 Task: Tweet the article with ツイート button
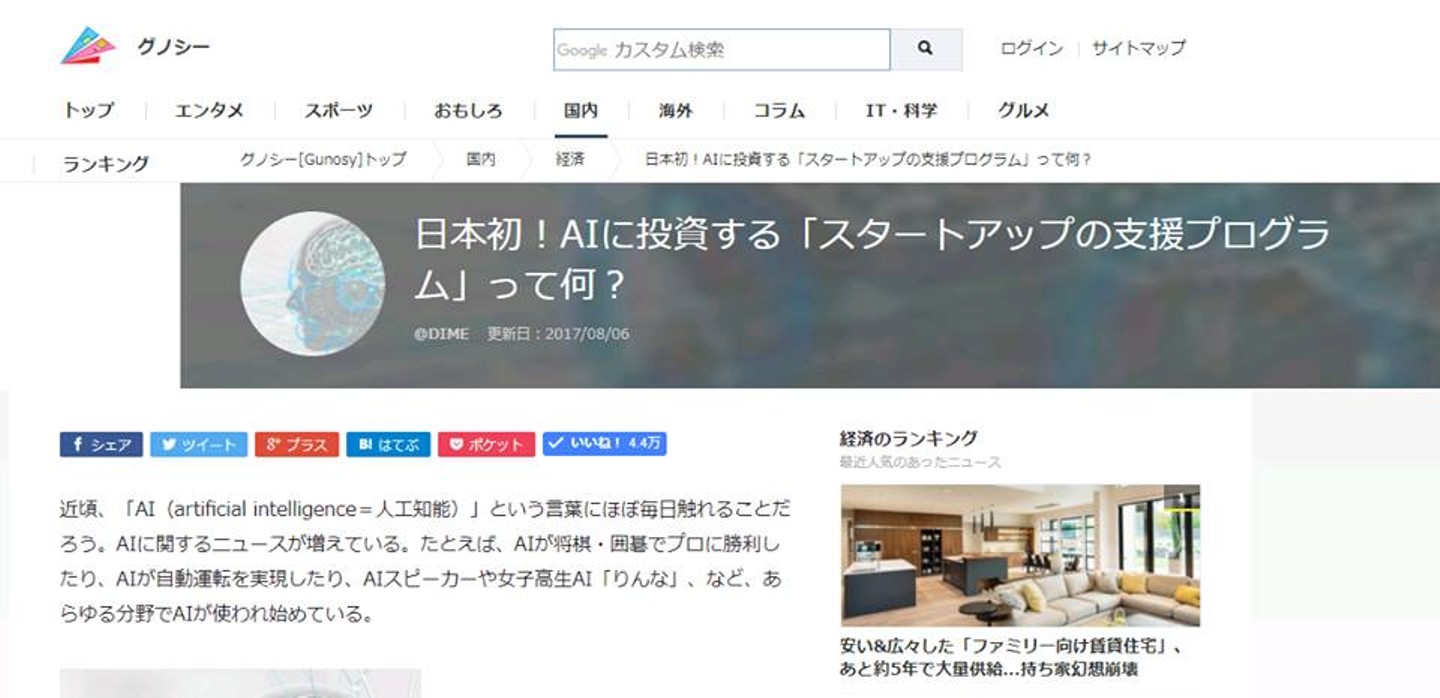[x=199, y=445]
